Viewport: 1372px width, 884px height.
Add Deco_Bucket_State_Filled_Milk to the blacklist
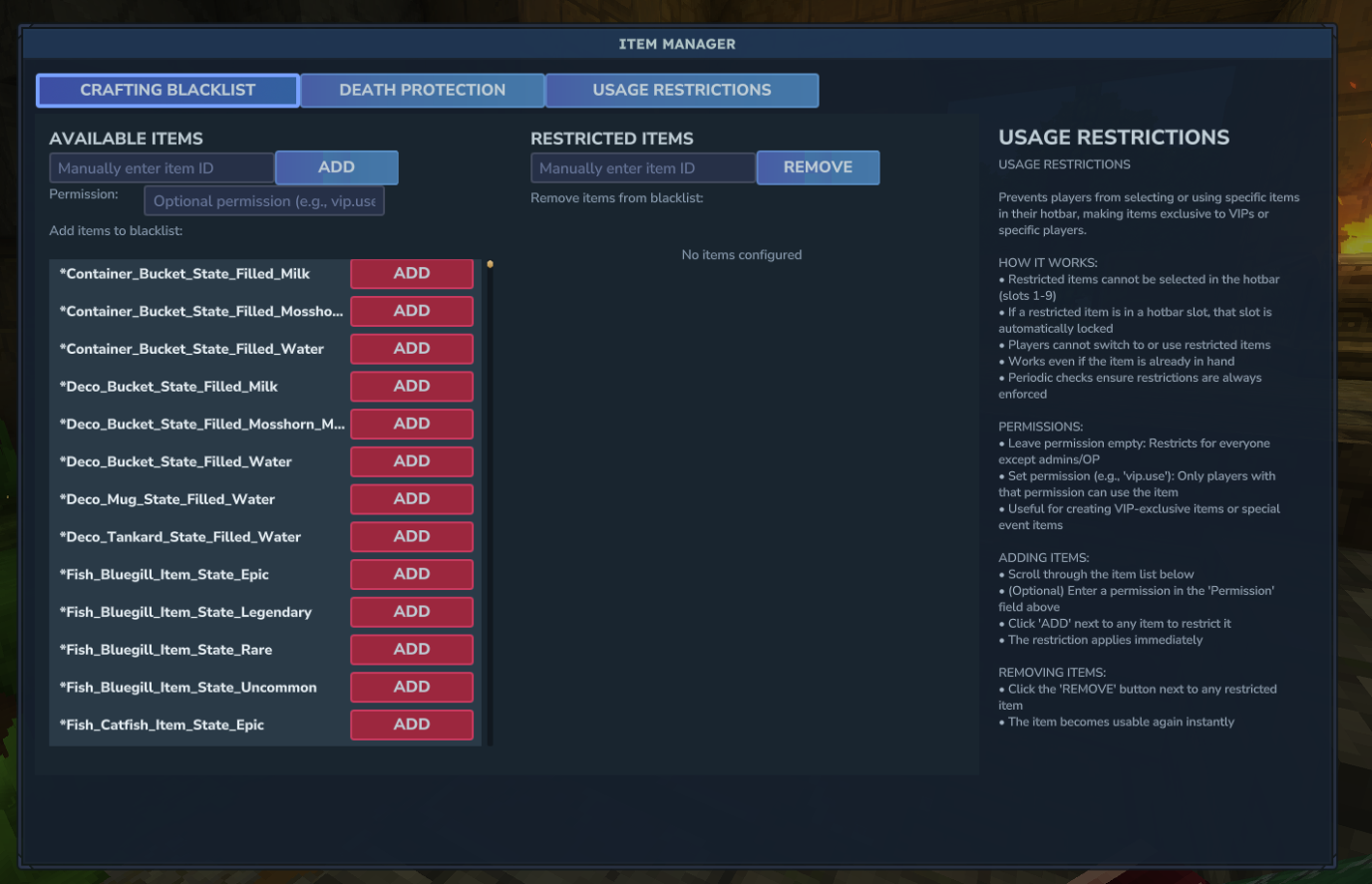412,387
